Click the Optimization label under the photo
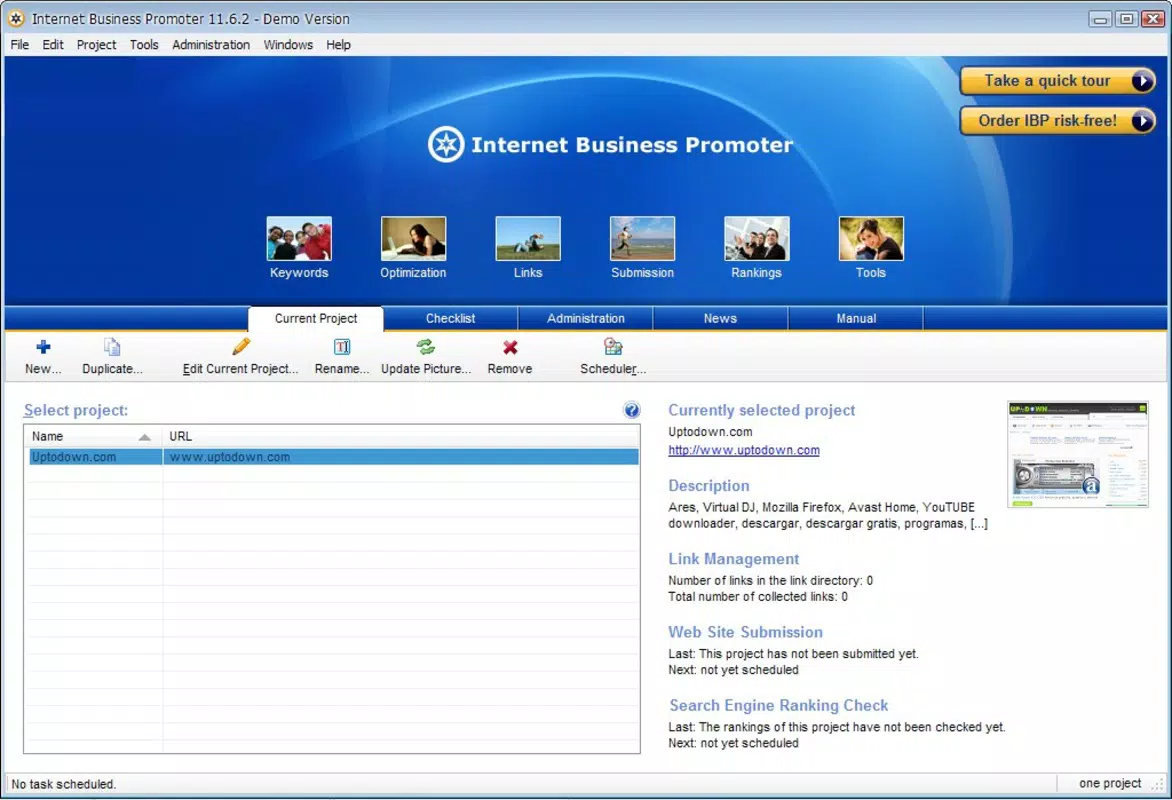1172x800 pixels. pos(413,273)
